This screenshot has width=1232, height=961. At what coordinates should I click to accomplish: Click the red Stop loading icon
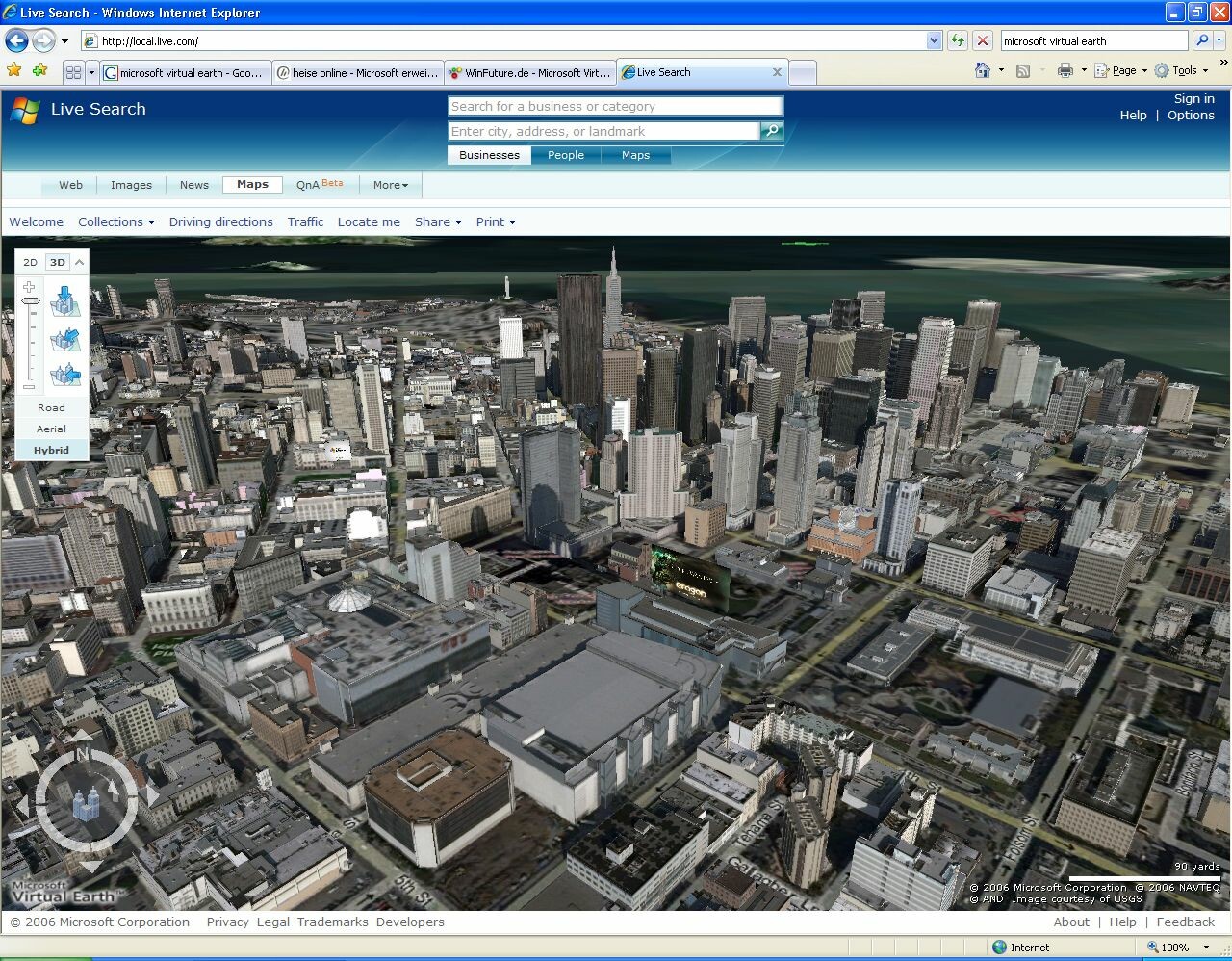pyautogui.click(x=982, y=40)
